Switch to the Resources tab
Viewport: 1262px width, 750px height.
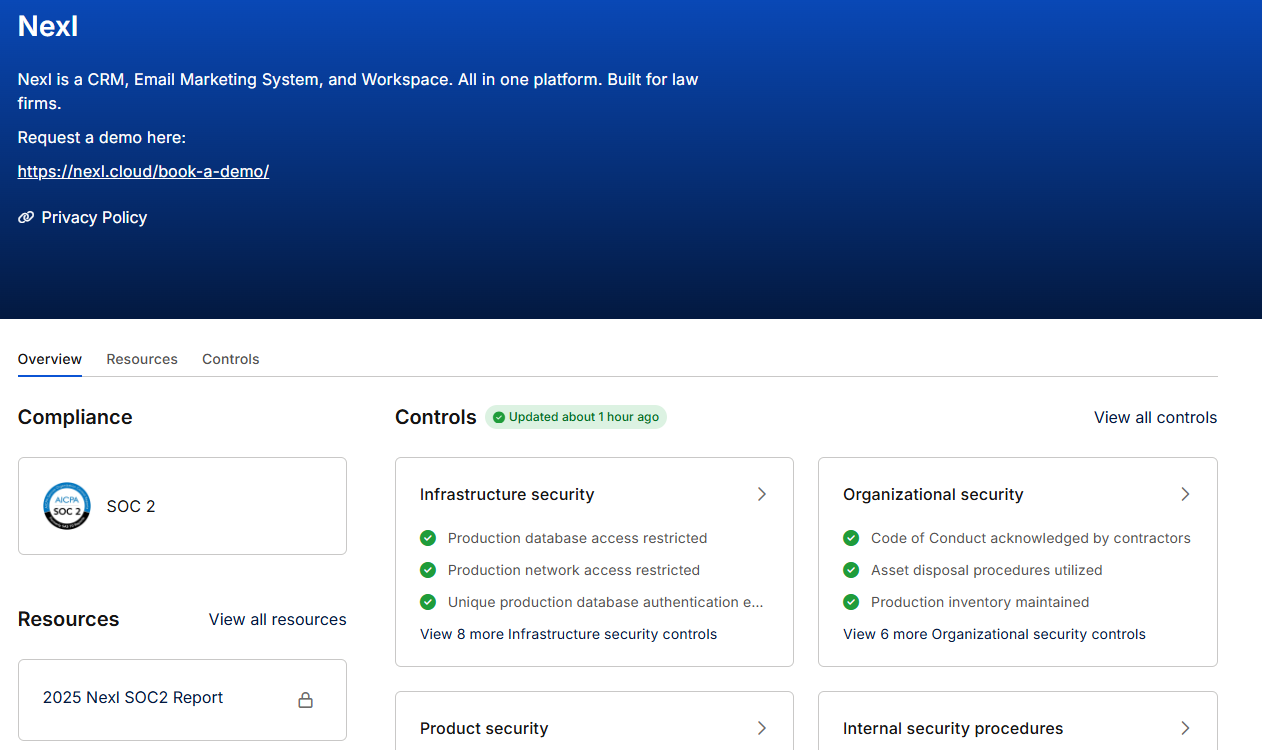click(x=141, y=359)
